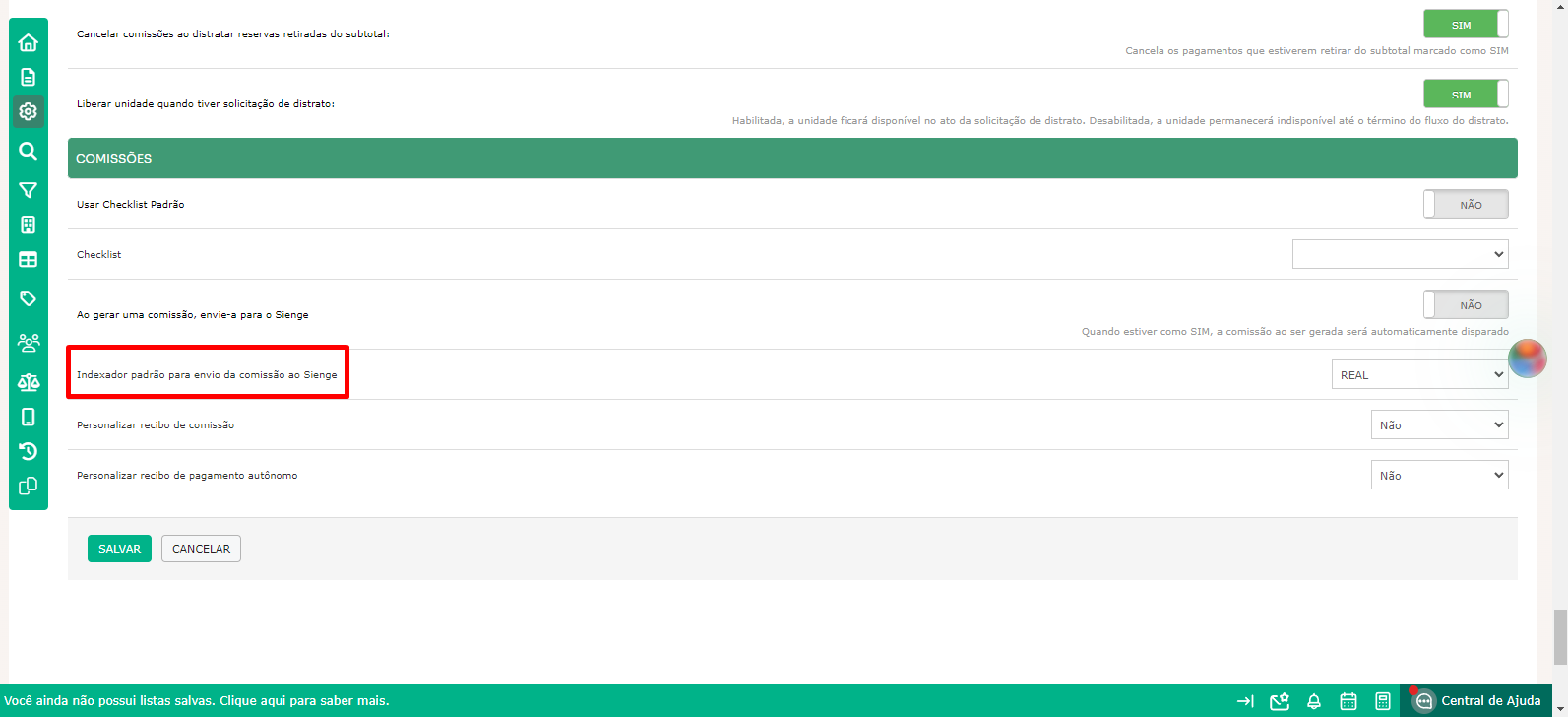Click 'Indexador padrão para envio da comissão ao Sienge' label
The image size is (1568, 717).
[x=207, y=374]
